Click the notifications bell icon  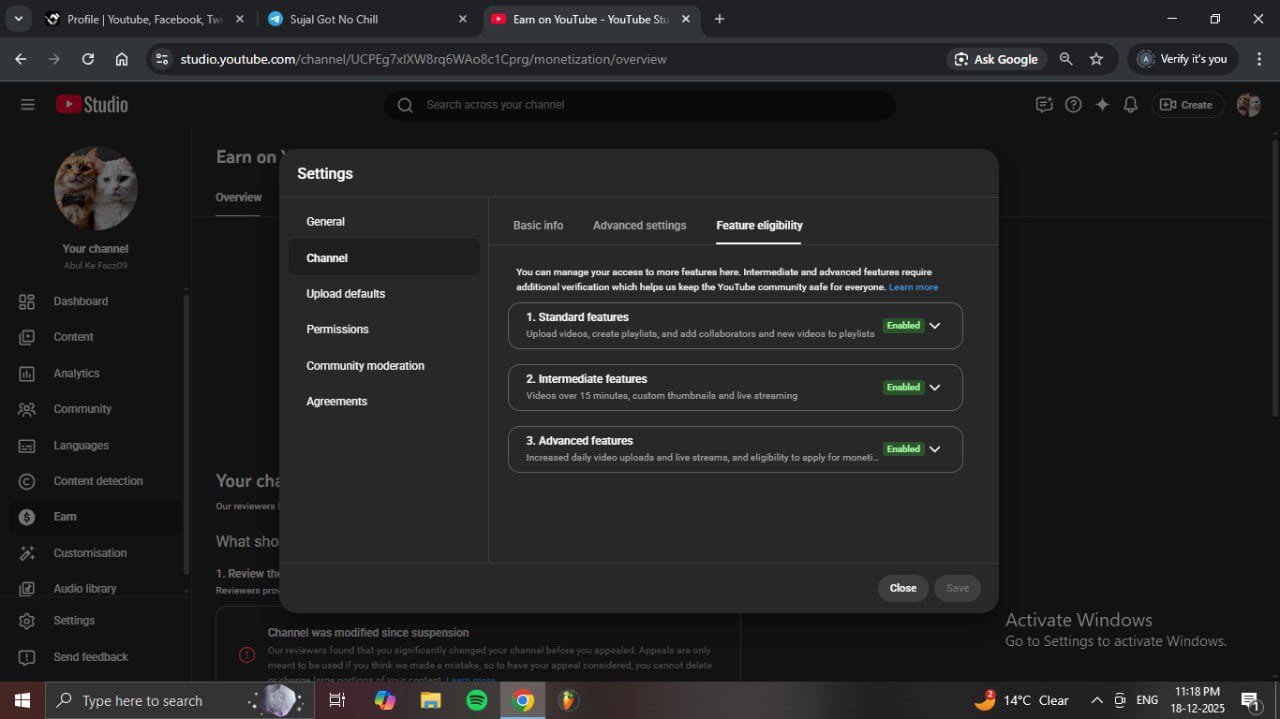pos(1131,105)
